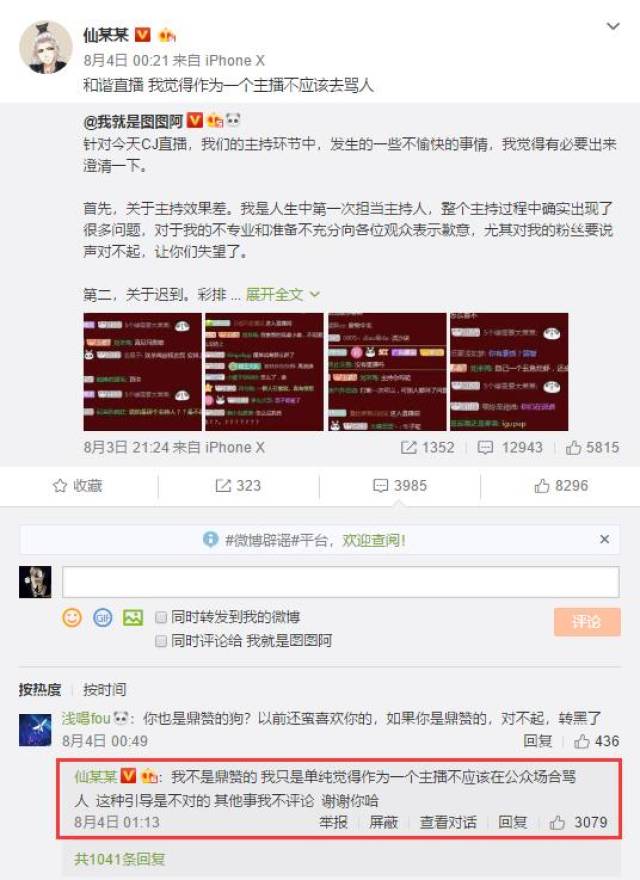Repost the post showing 323 shares
Image resolution: width=640 pixels, height=880 pixels.
pos(238,486)
